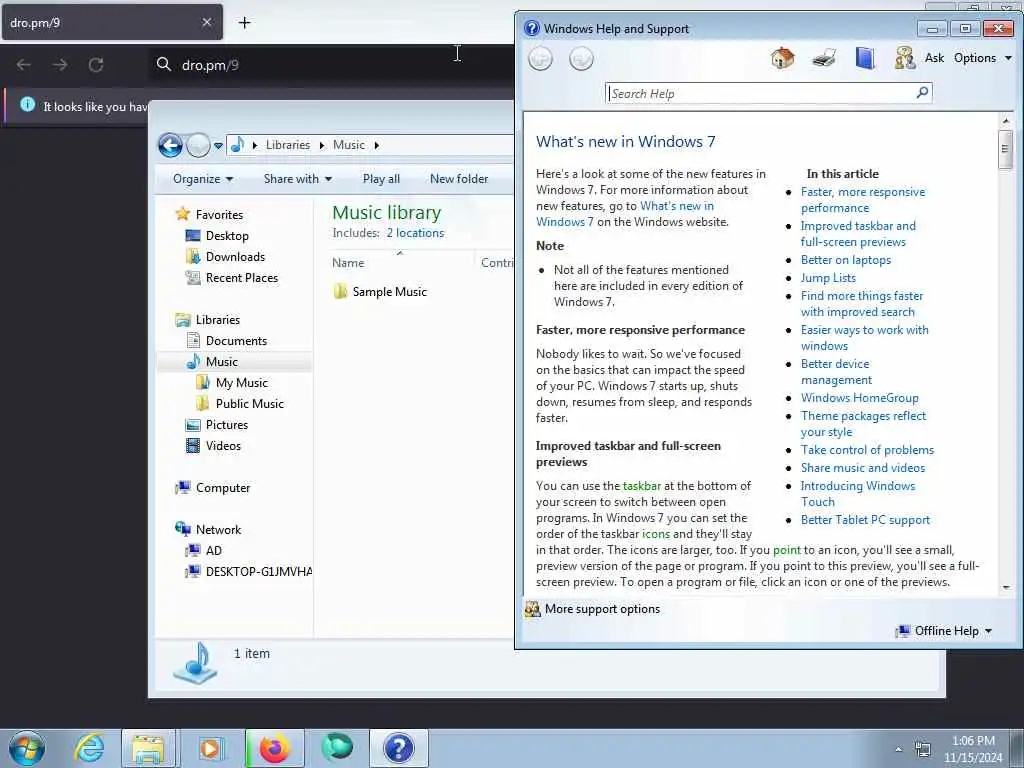Open Better Tablet PC support link
1024x768 pixels.
865,520
